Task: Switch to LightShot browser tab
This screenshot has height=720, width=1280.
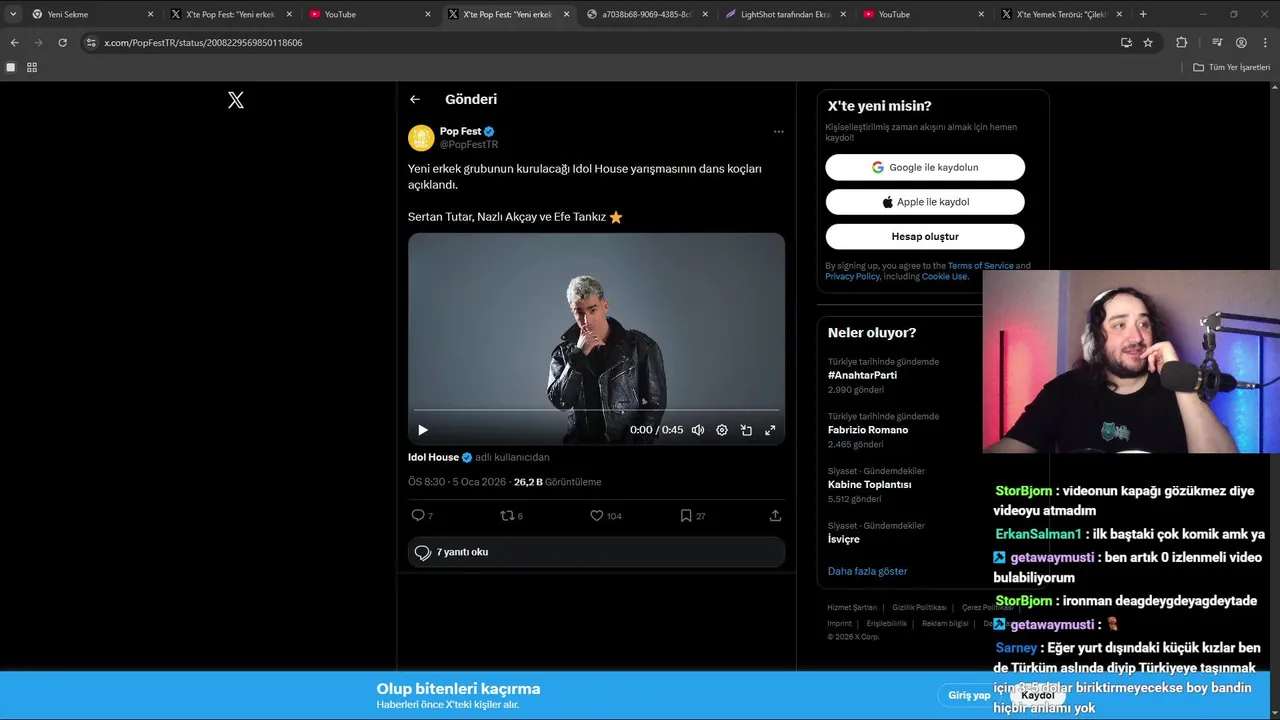Action: (785, 14)
